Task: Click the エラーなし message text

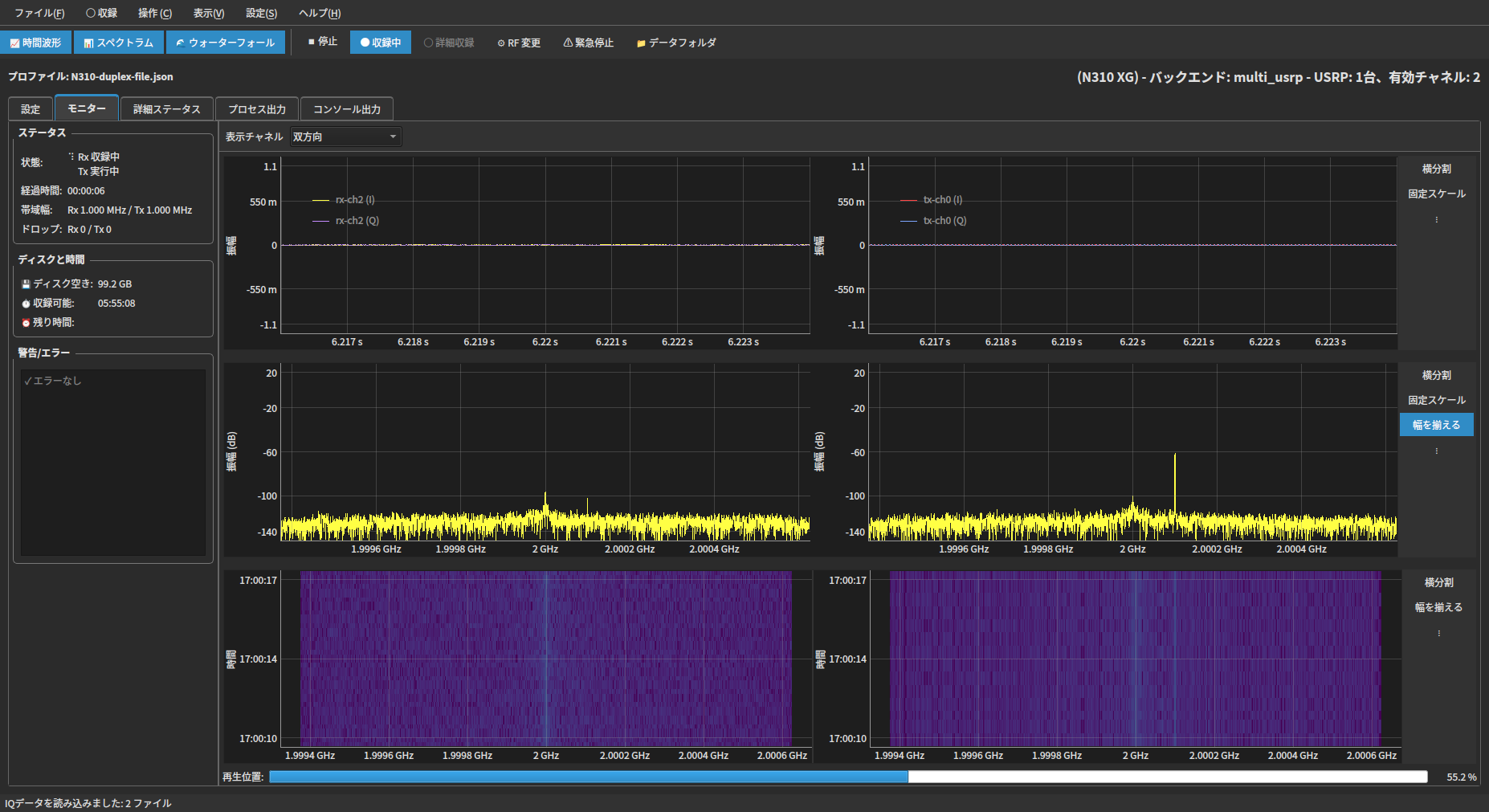Action: tap(53, 381)
